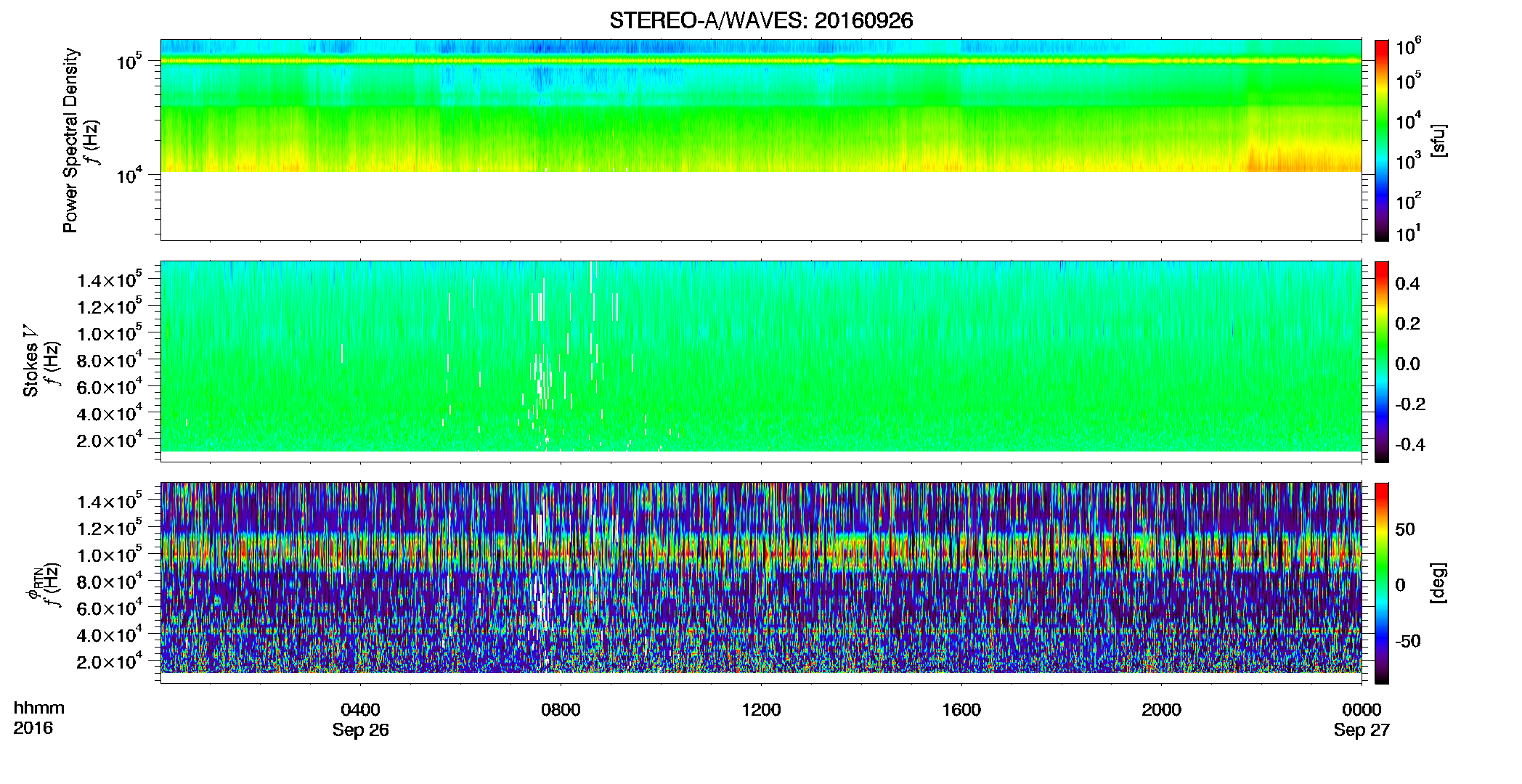Click the [deg] colorbar unit label
The height and width of the screenshot is (784, 1522).
1438,583
